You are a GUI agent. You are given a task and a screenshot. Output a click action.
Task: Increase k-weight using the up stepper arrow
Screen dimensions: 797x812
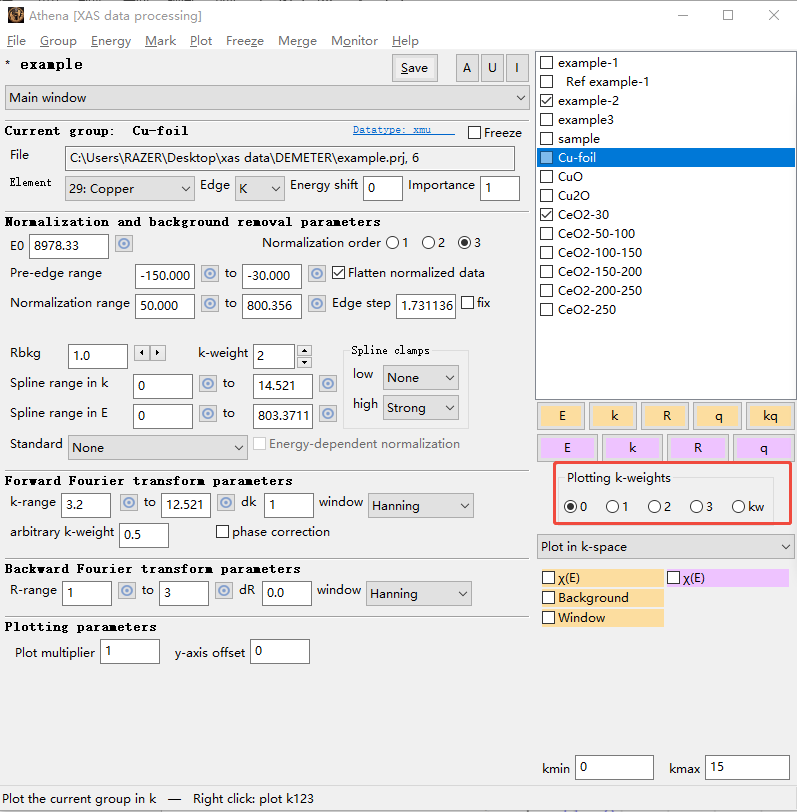coord(305,350)
